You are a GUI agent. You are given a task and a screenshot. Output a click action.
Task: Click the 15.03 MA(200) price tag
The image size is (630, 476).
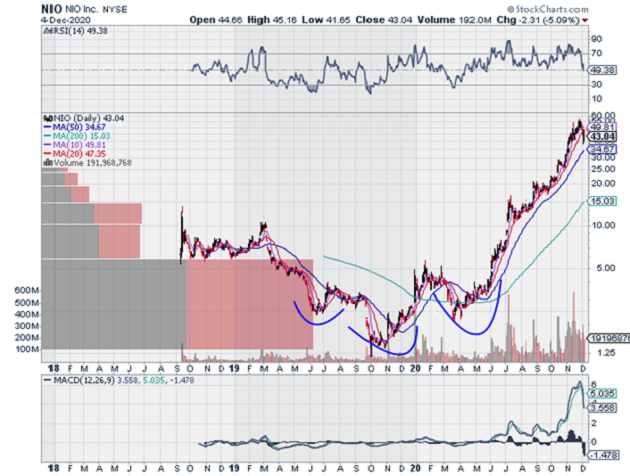point(602,201)
